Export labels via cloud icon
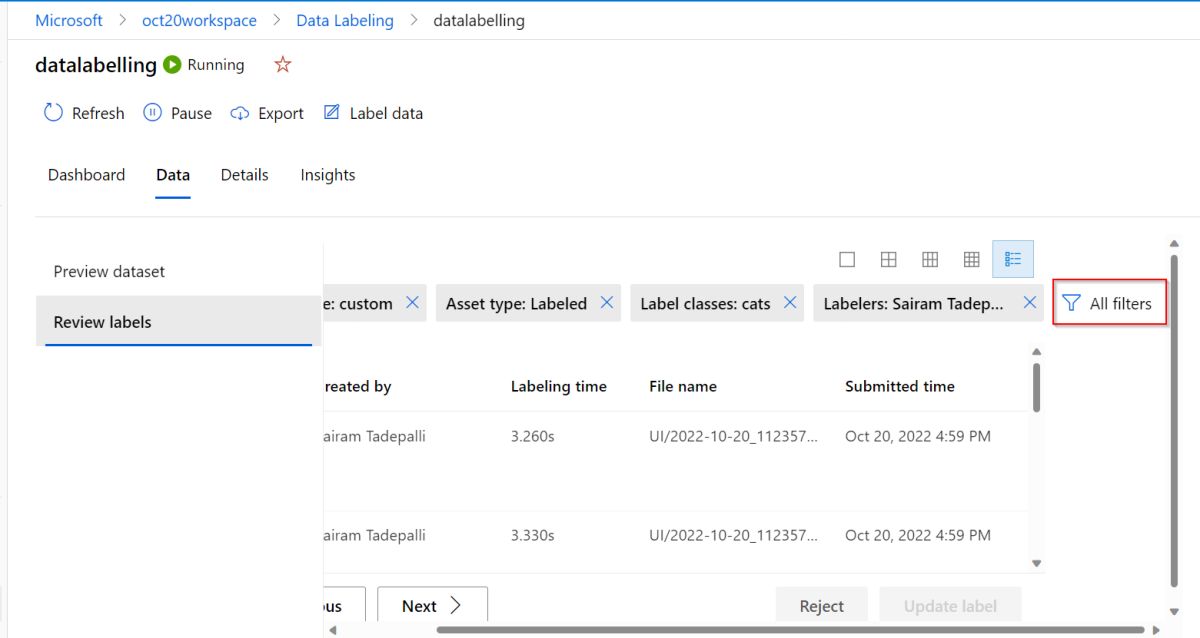The width and height of the screenshot is (1200, 638). click(x=267, y=113)
